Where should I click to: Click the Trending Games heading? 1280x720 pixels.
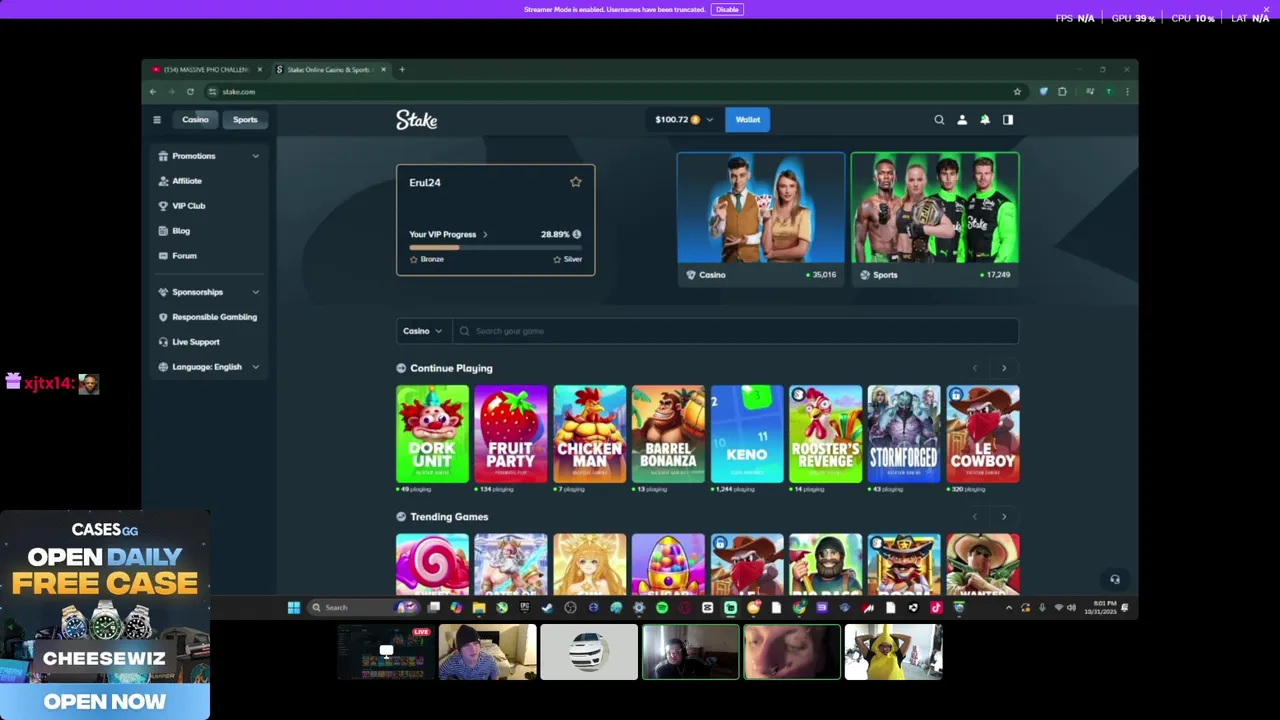pos(449,517)
